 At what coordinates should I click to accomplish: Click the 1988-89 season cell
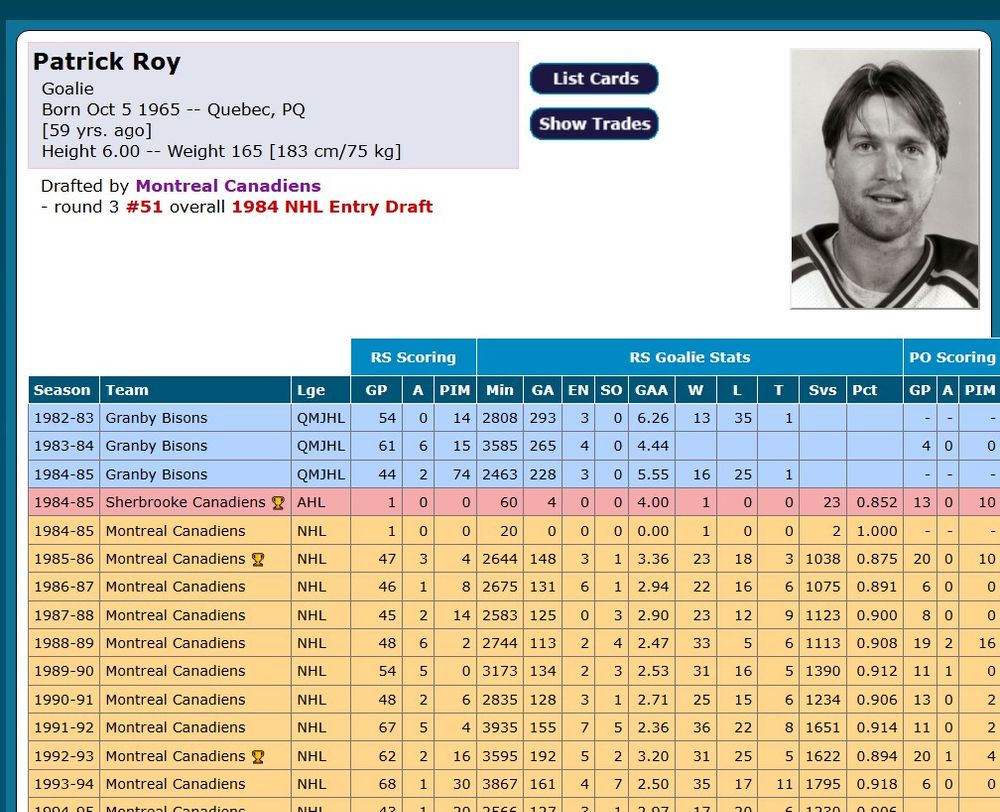tap(63, 643)
